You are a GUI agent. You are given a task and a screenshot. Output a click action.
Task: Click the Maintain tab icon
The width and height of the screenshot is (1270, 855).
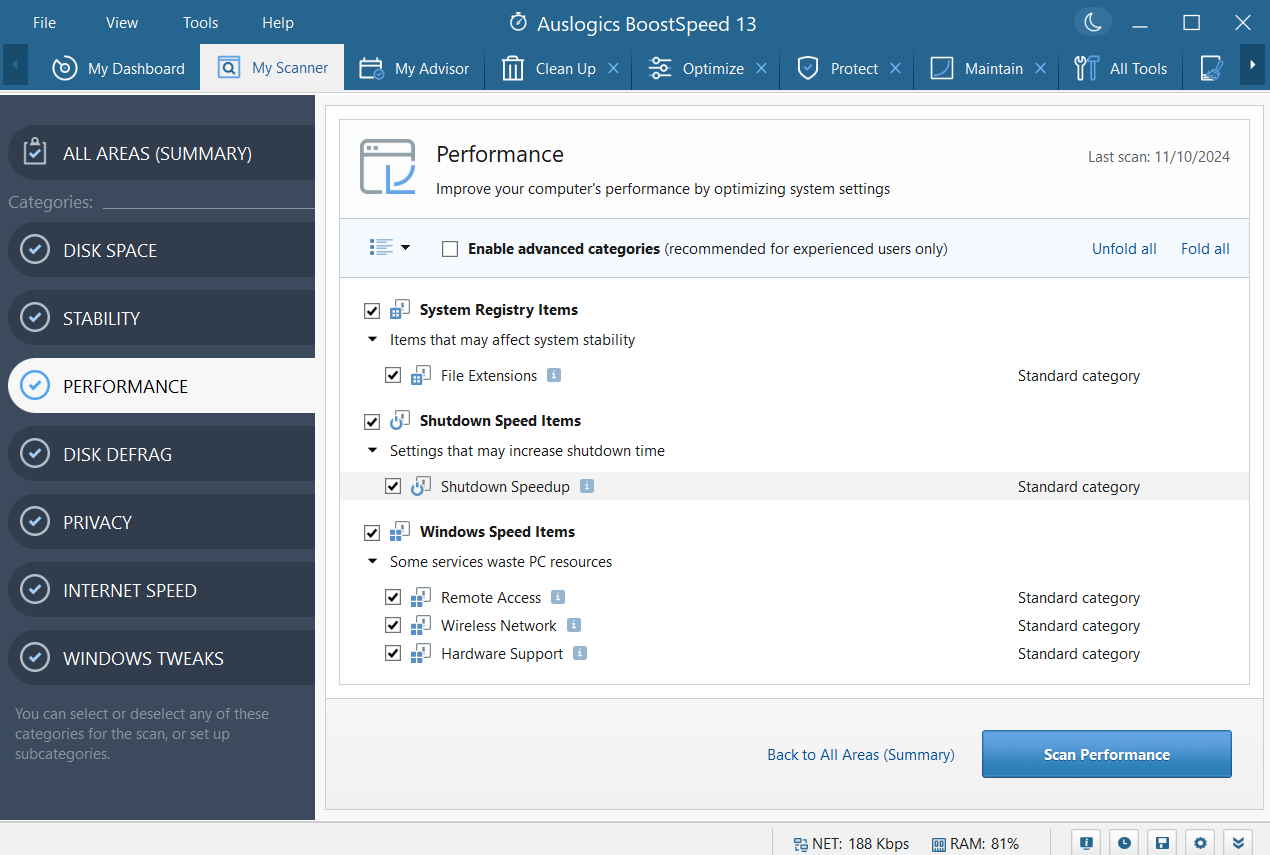(942, 68)
